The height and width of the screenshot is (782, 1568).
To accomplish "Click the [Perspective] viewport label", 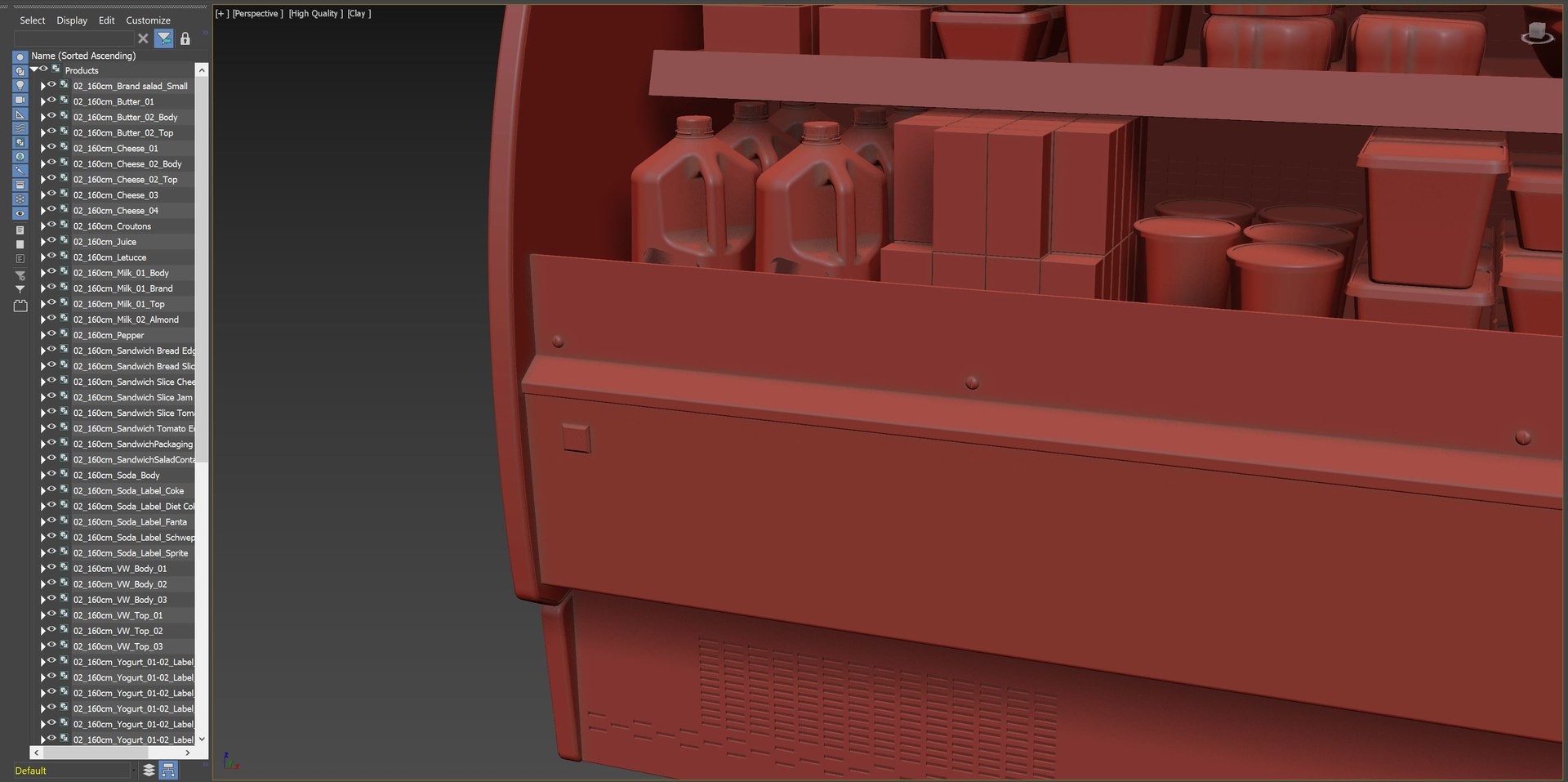I will tap(258, 14).
